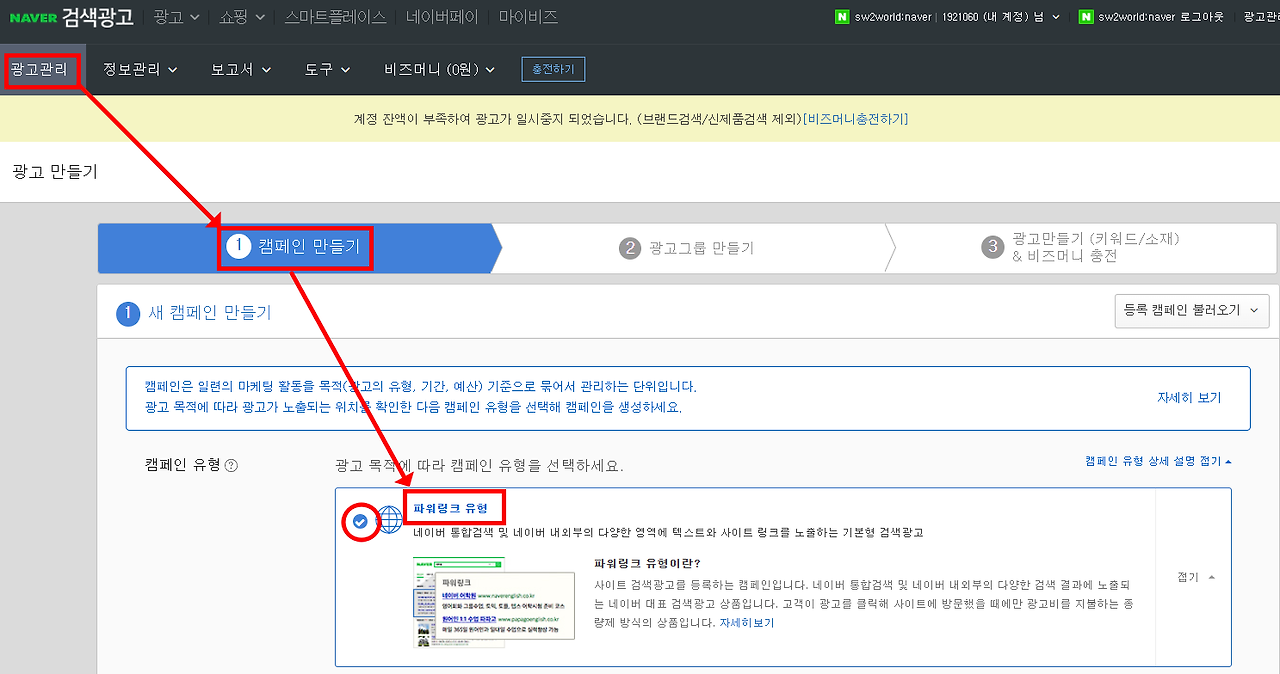Click the 광고 만들기 page title
The width and height of the screenshot is (1280, 674).
pos(55,171)
